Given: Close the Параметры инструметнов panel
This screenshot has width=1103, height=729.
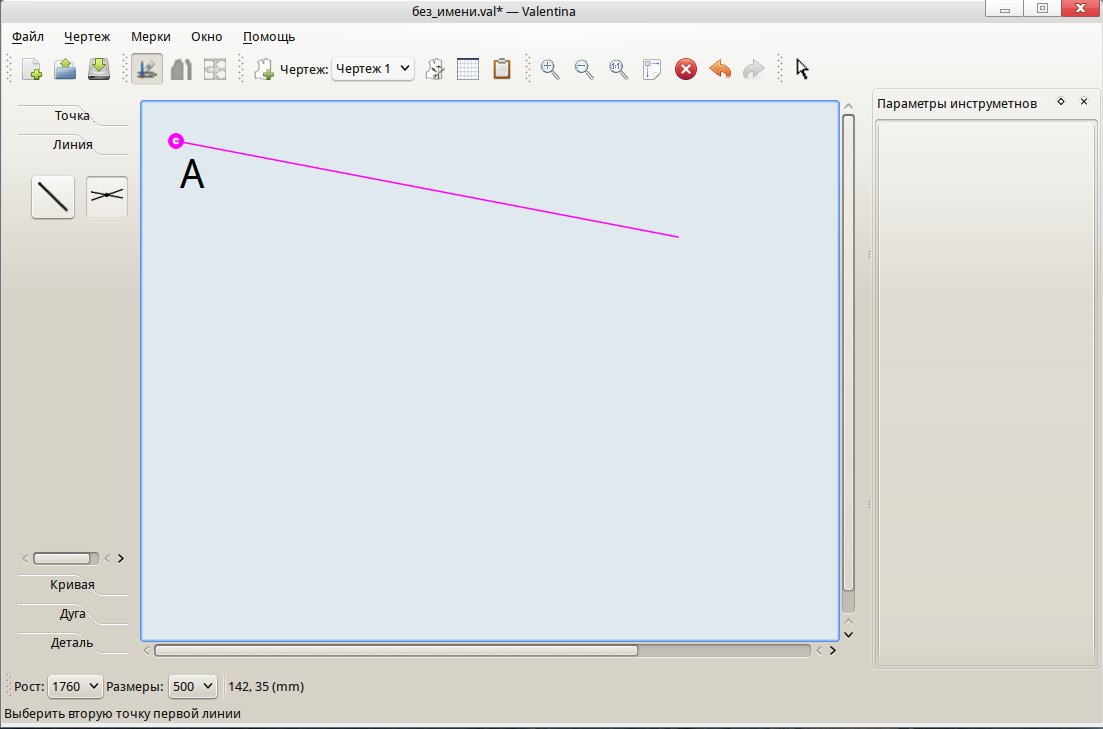Looking at the screenshot, I should point(1084,102).
